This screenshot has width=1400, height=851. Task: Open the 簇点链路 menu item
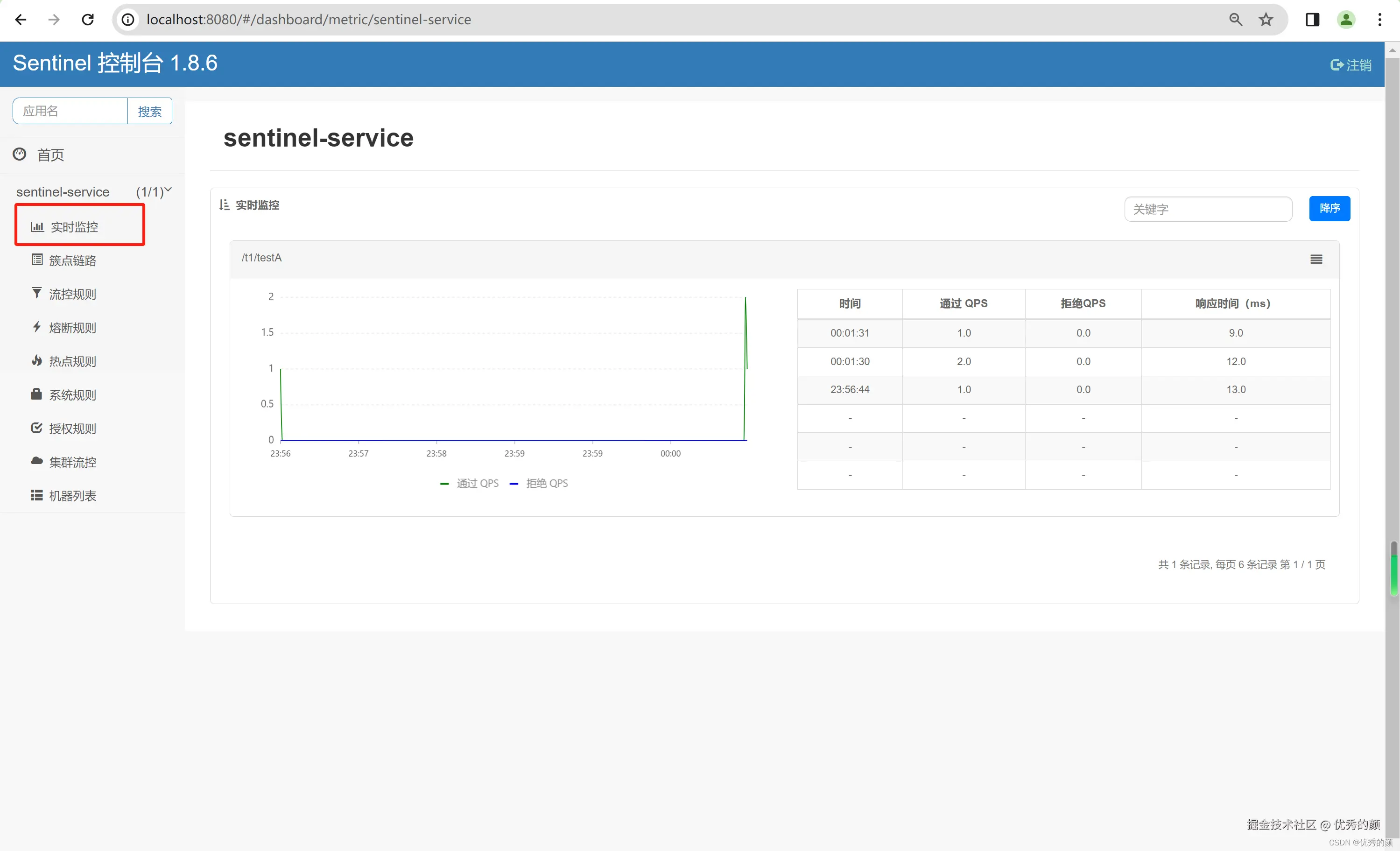point(72,260)
